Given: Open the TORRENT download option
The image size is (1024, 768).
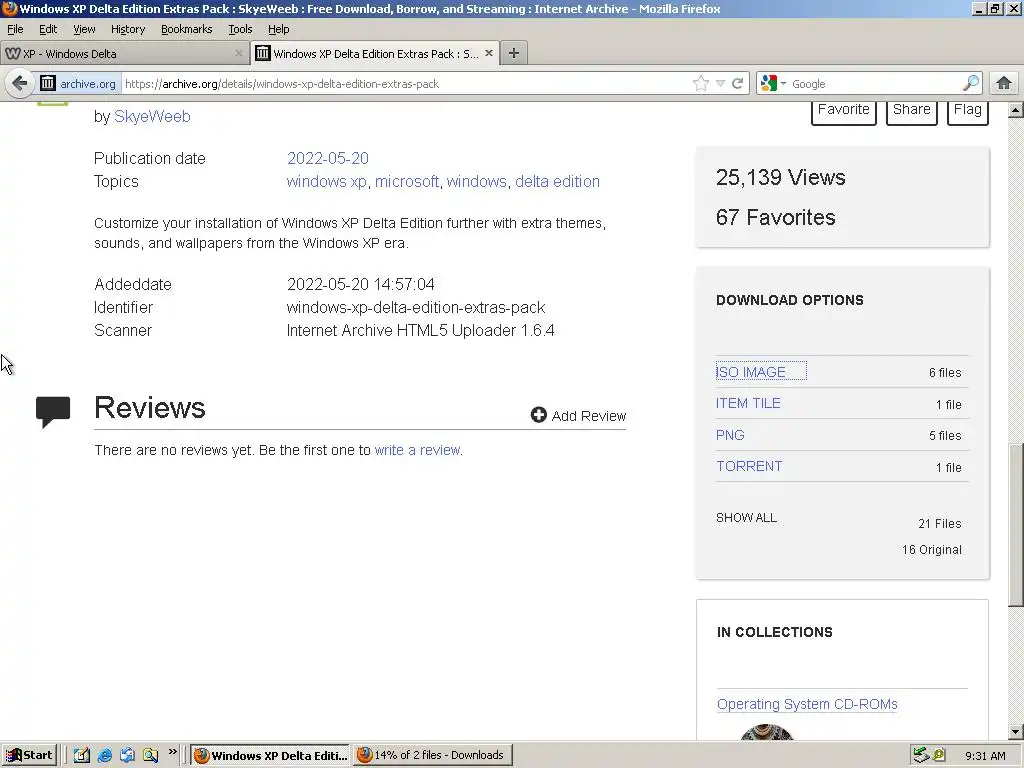Looking at the screenshot, I should coord(749,466).
